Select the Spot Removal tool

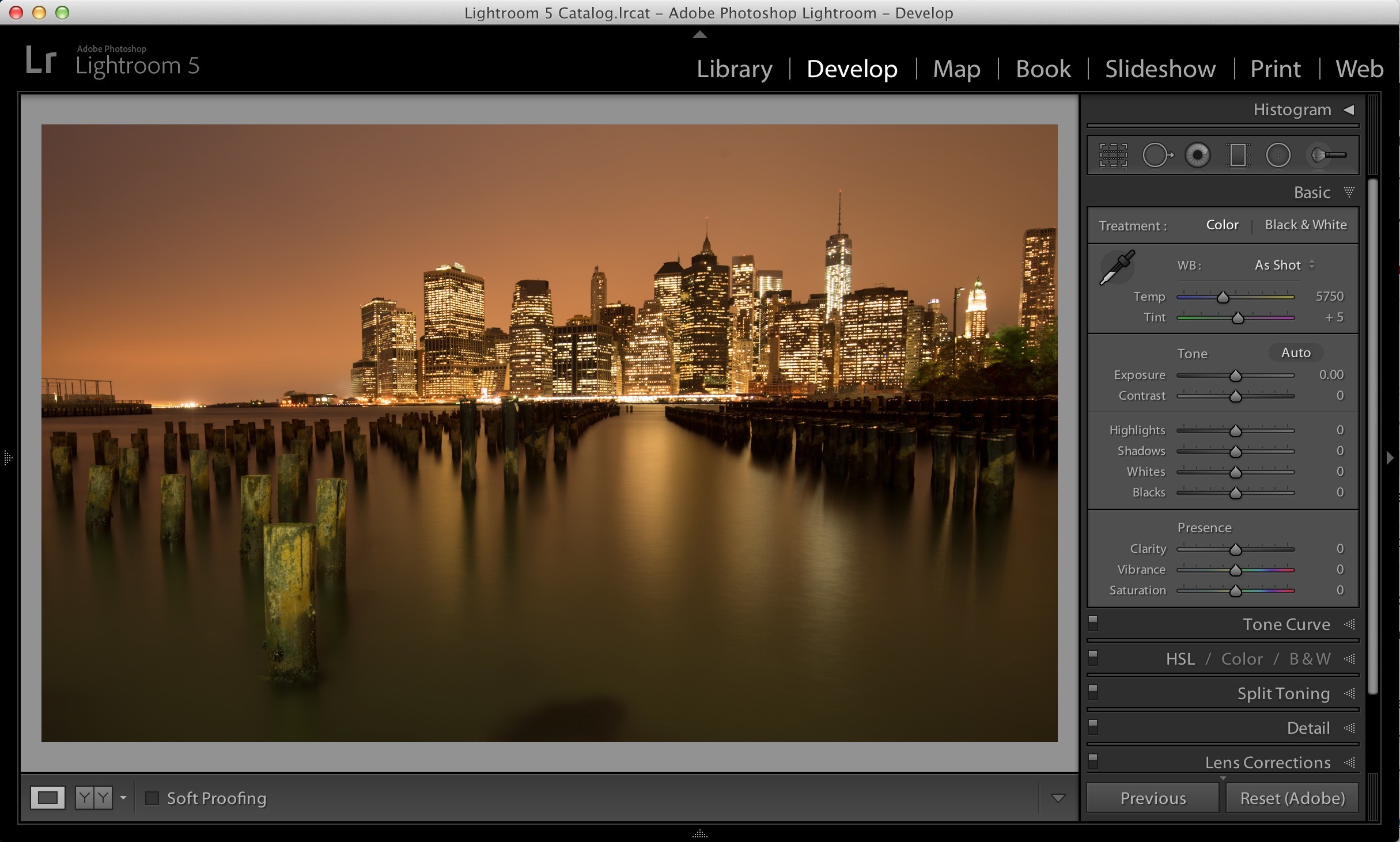point(1157,155)
